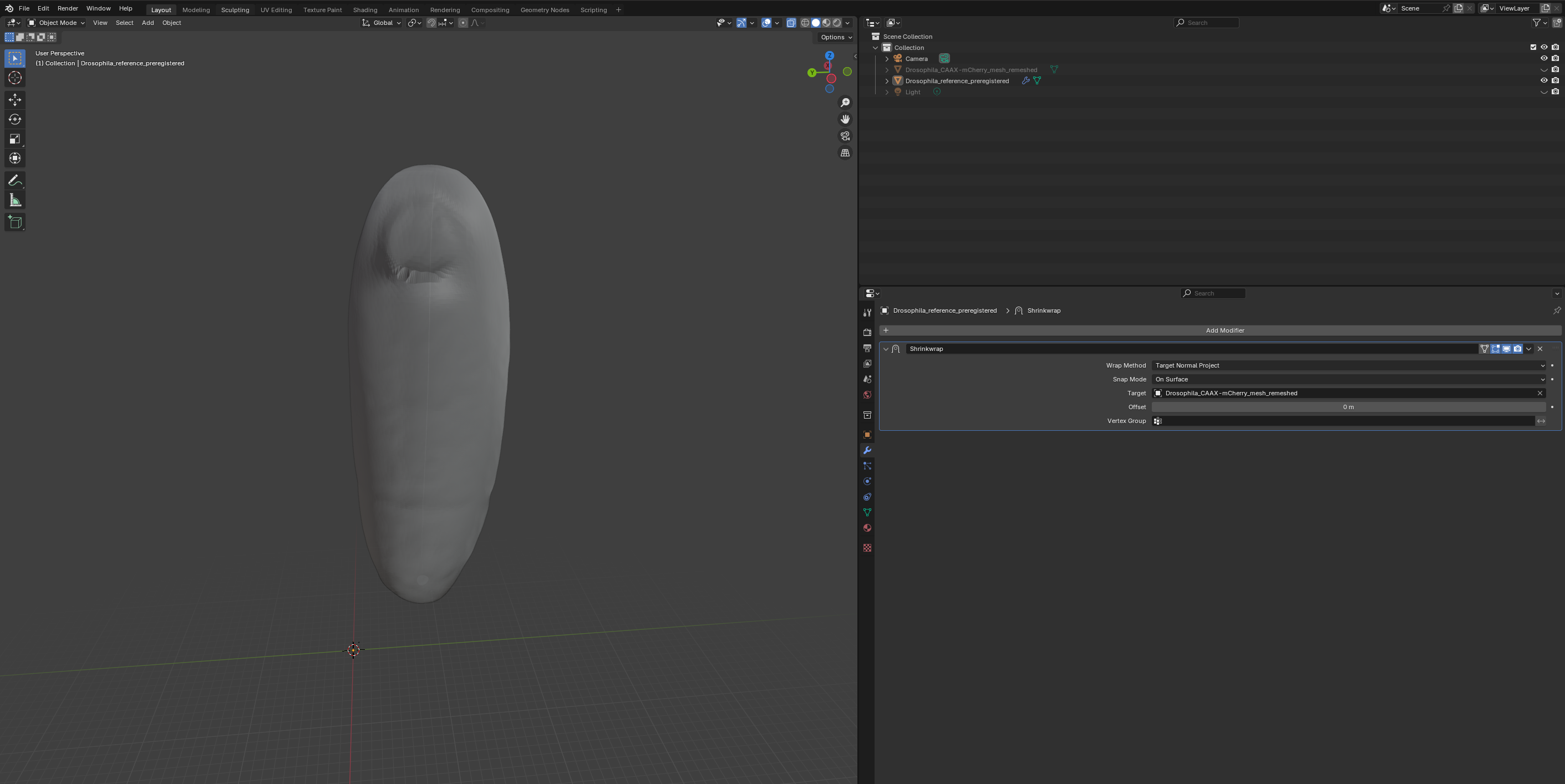Screen dimensions: 1565x784
Task: Click the Offset value slider field
Action: point(1348,407)
